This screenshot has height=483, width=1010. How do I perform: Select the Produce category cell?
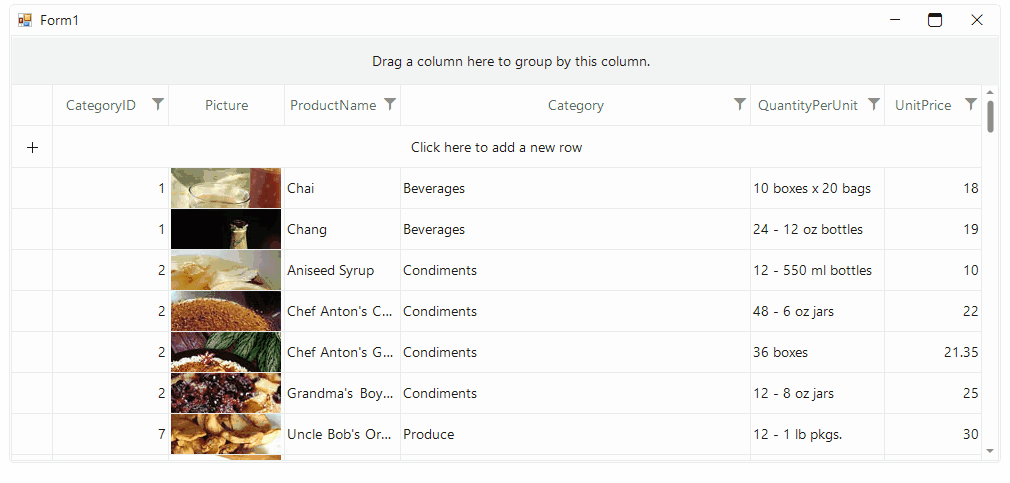[575, 435]
